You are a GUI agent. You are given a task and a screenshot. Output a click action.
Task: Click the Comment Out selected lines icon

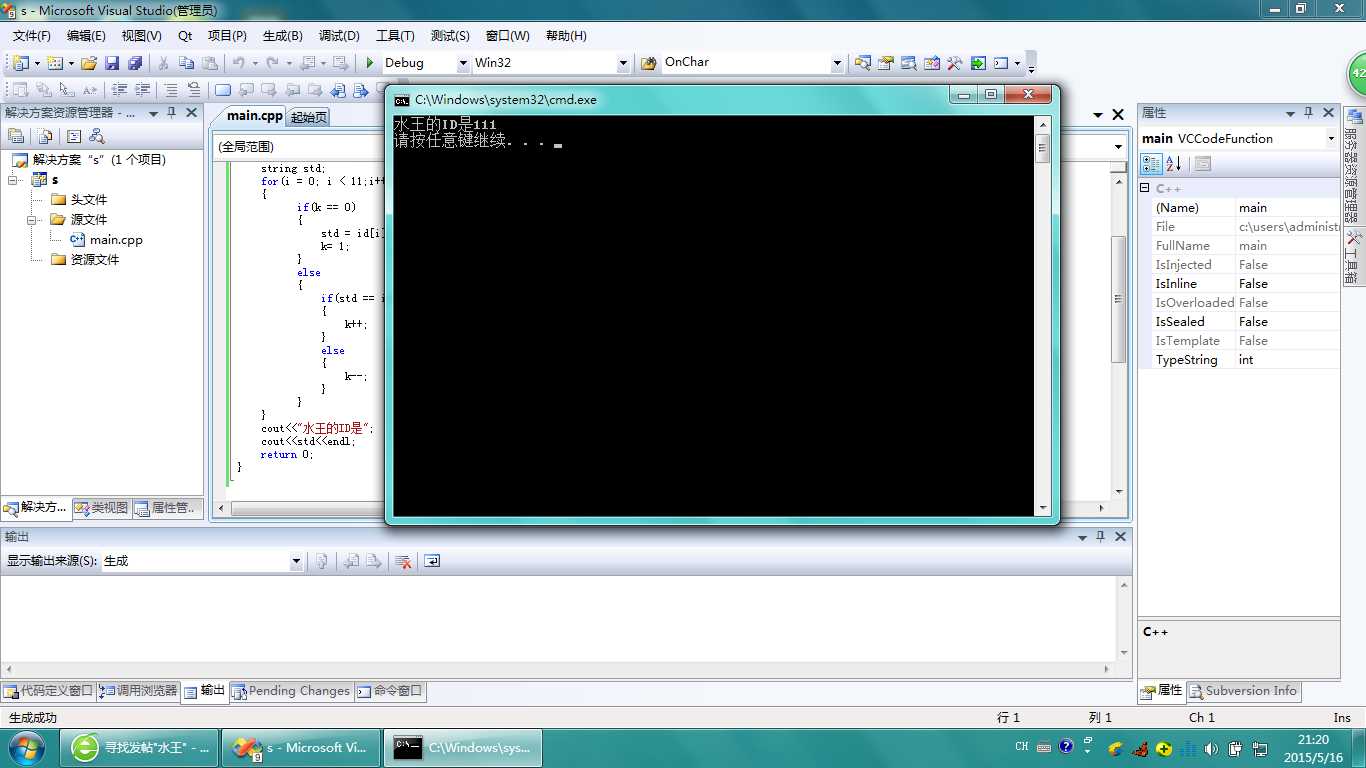171,90
